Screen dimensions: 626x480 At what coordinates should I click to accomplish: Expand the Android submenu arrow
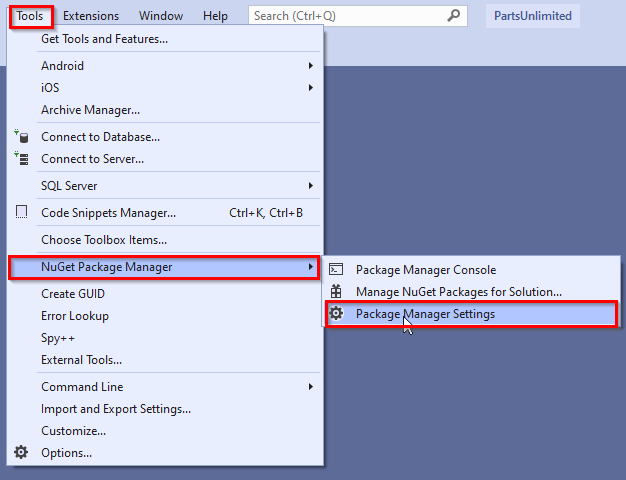coord(311,65)
